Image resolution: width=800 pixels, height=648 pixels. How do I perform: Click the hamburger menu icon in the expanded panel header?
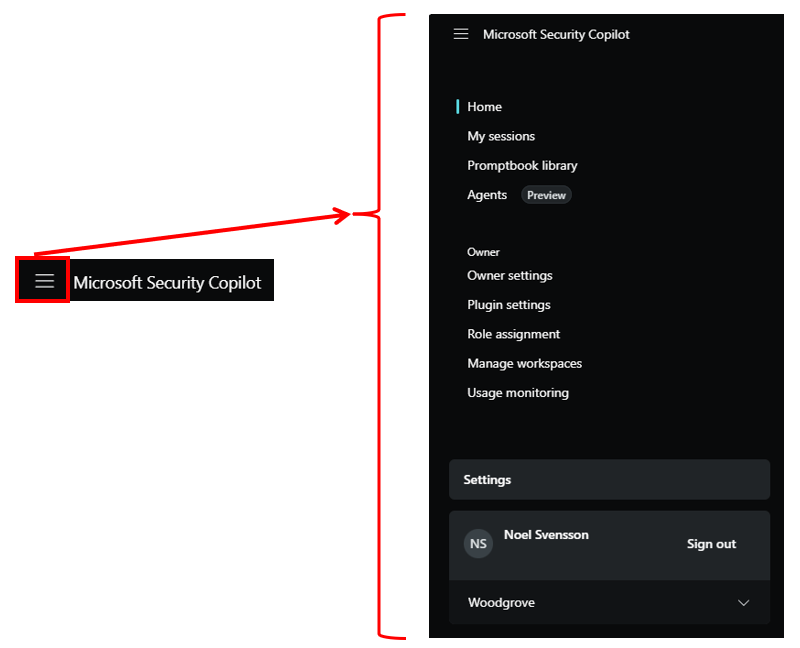[461, 34]
